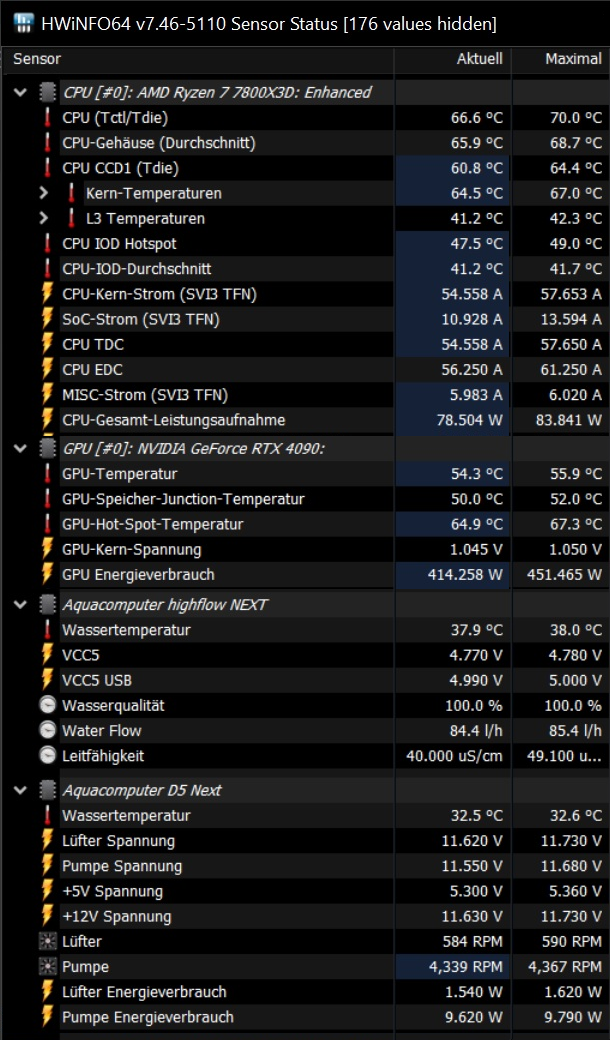Image resolution: width=610 pixels, height=1040 pixels.
Task: Click chip icon beside Aquacomputer highflow NEXT
Action: [x=47, y=604]
